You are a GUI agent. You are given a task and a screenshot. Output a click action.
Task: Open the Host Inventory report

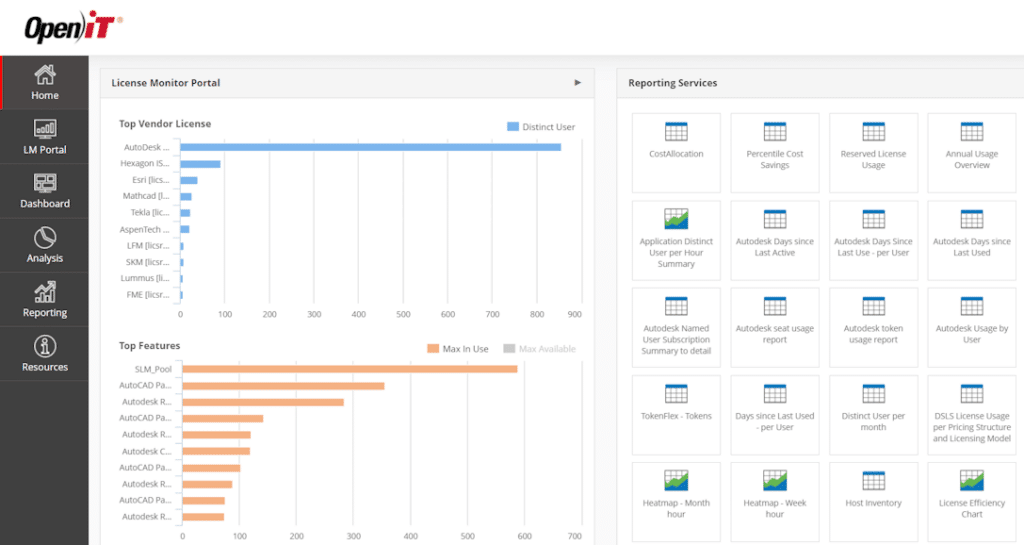[873, 502]
